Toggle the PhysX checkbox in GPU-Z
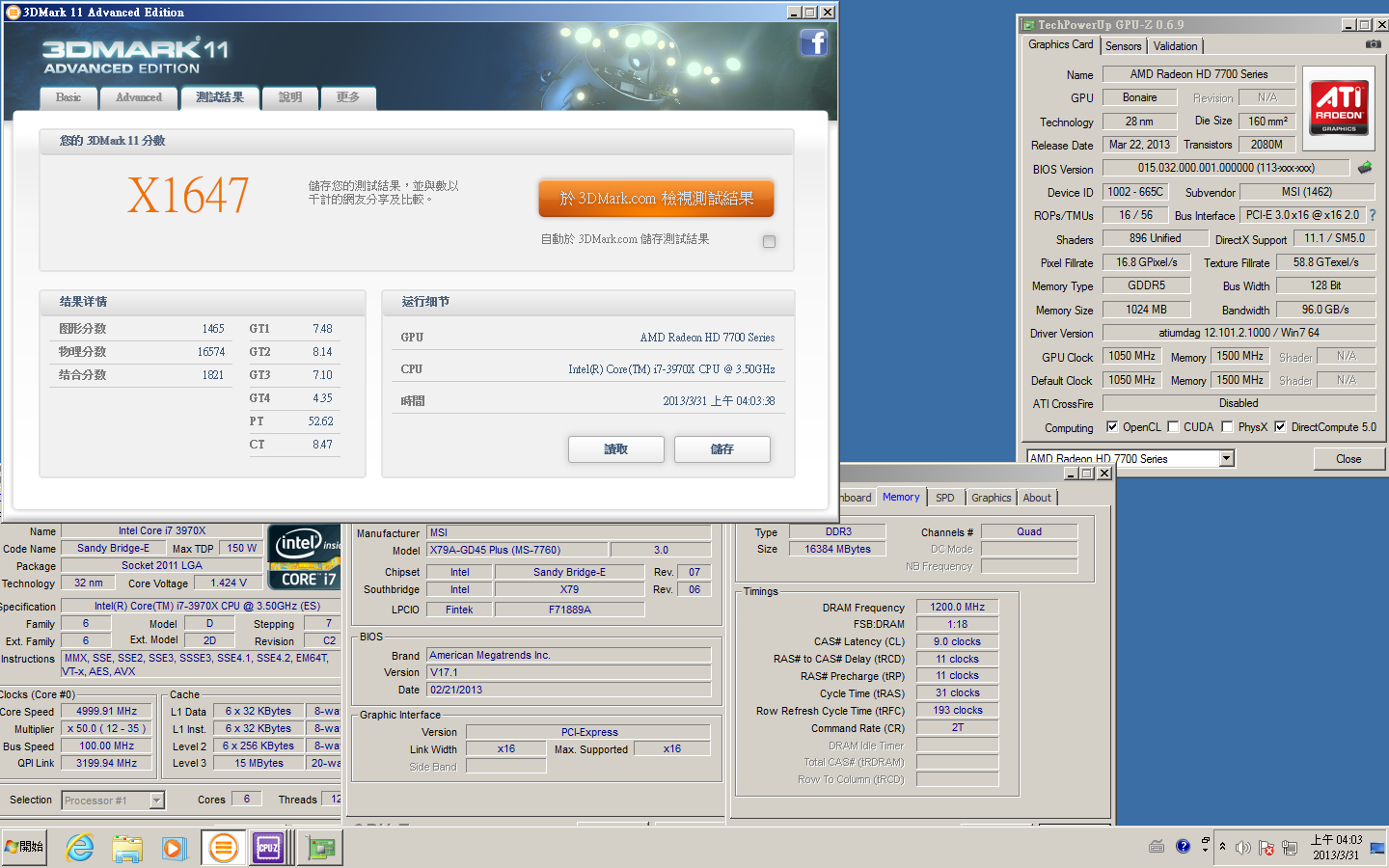The width and height of the screenshot is (1389, 868). click(x=1227, y=426)
